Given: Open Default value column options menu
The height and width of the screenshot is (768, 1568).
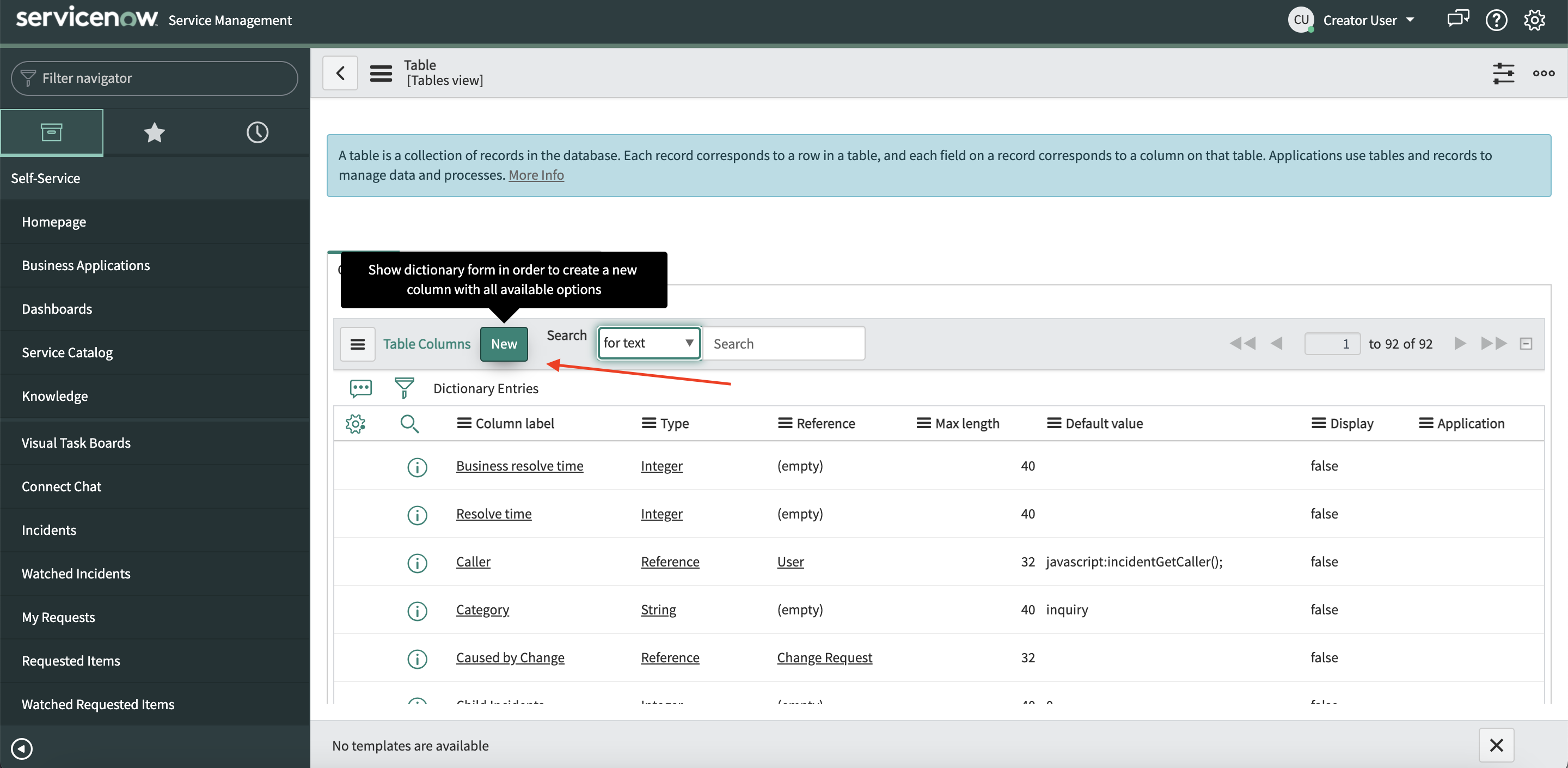Looking at the screenshot, I should pos(1053,423).
